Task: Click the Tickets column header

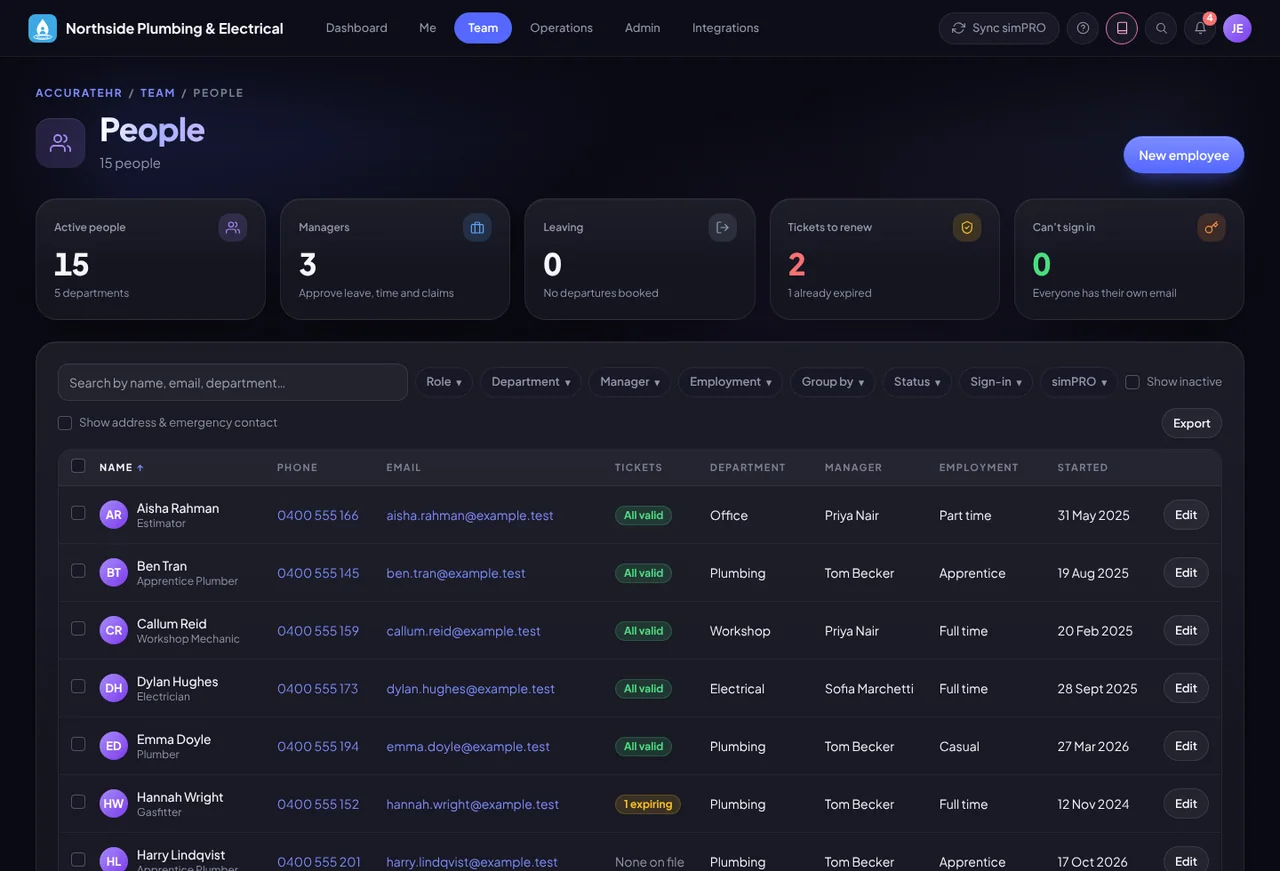Action: coord(638,467)
